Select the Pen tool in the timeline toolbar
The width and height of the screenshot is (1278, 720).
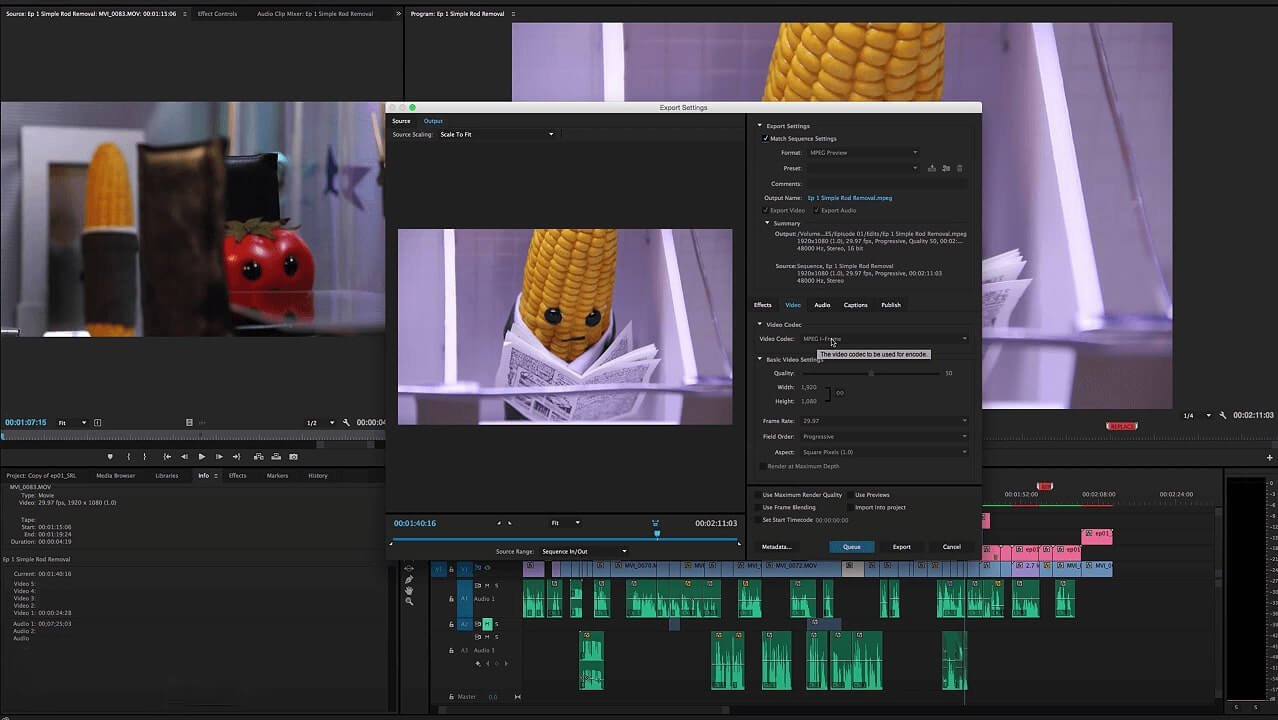(409, 580)
